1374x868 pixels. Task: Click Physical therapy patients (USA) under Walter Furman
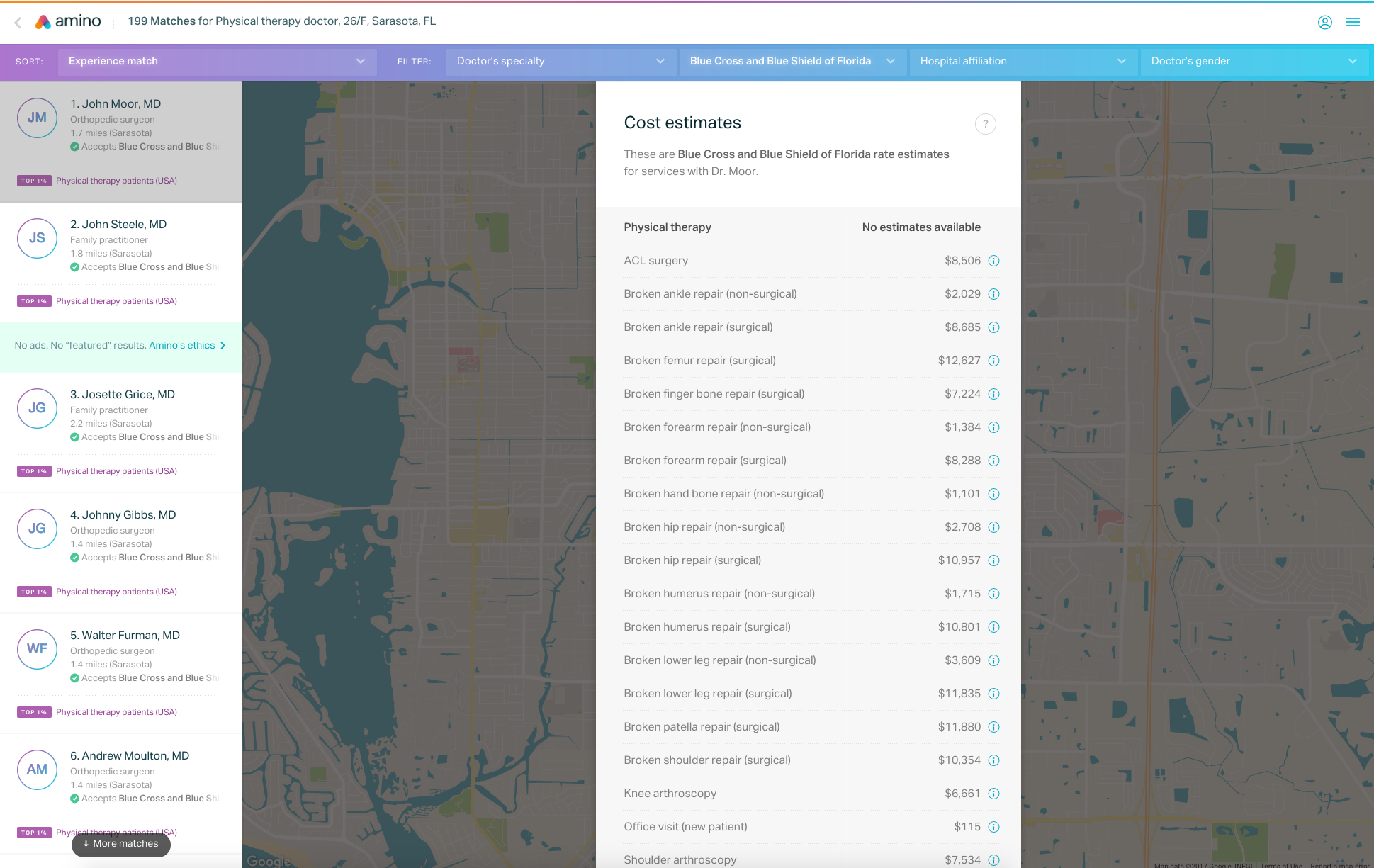click(x=116, y=712)
